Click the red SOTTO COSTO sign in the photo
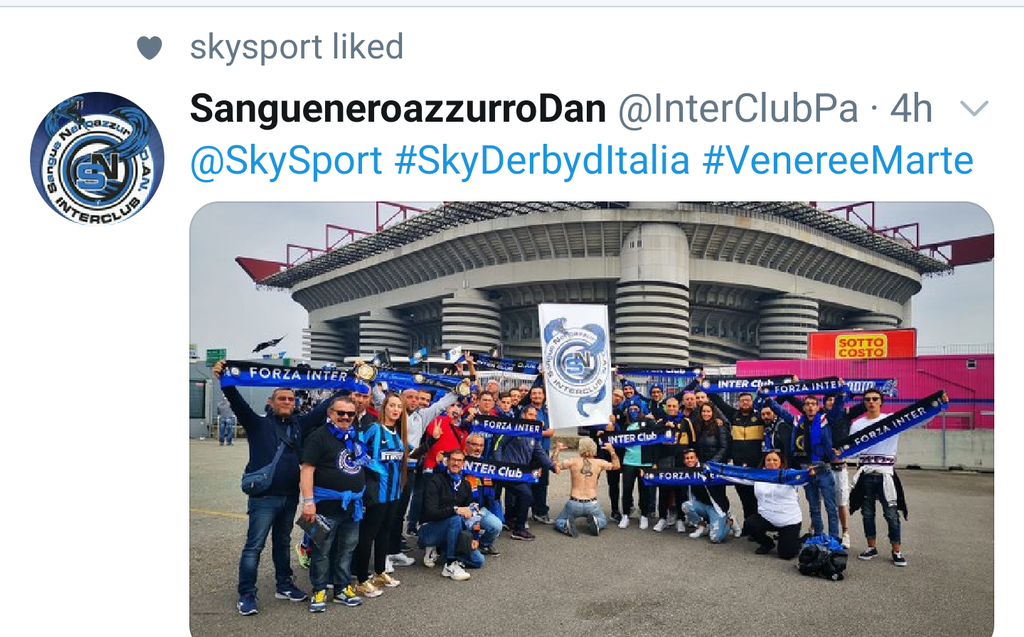The height and width of the screenshot is (637, 1024). click(x=861, y=346)
